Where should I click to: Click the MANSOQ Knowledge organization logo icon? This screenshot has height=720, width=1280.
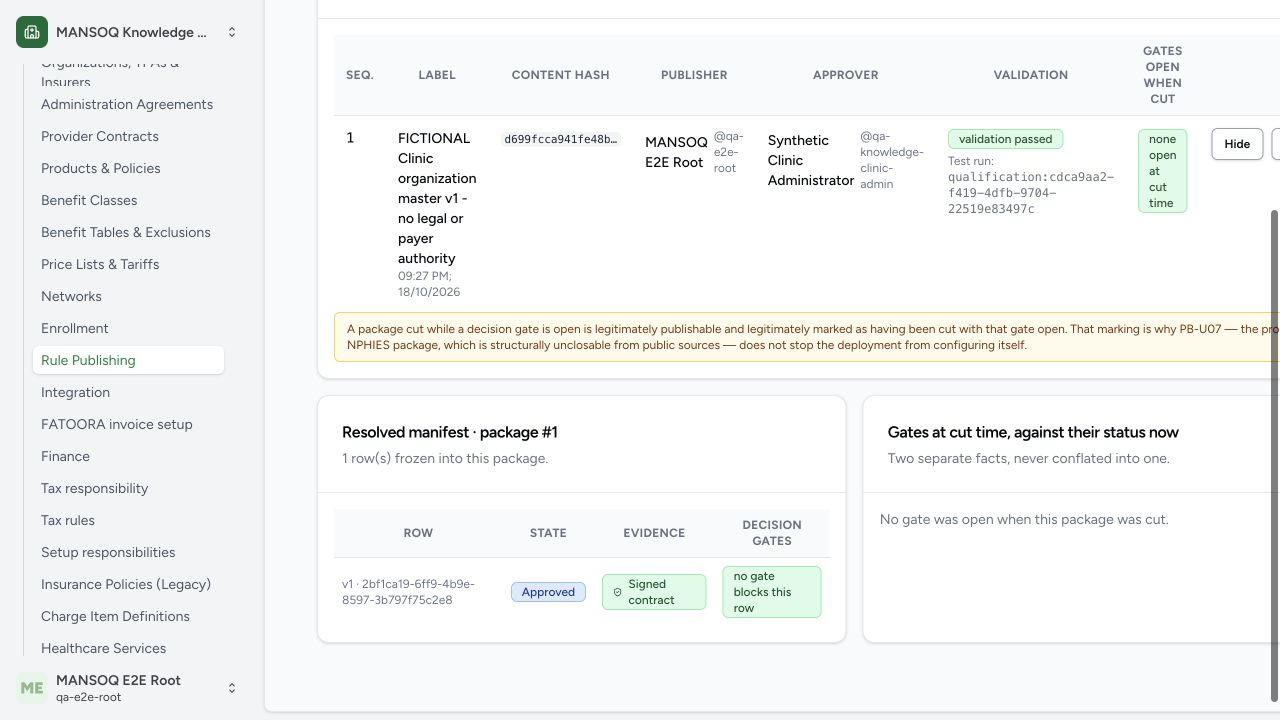click(x=32, y=32)
